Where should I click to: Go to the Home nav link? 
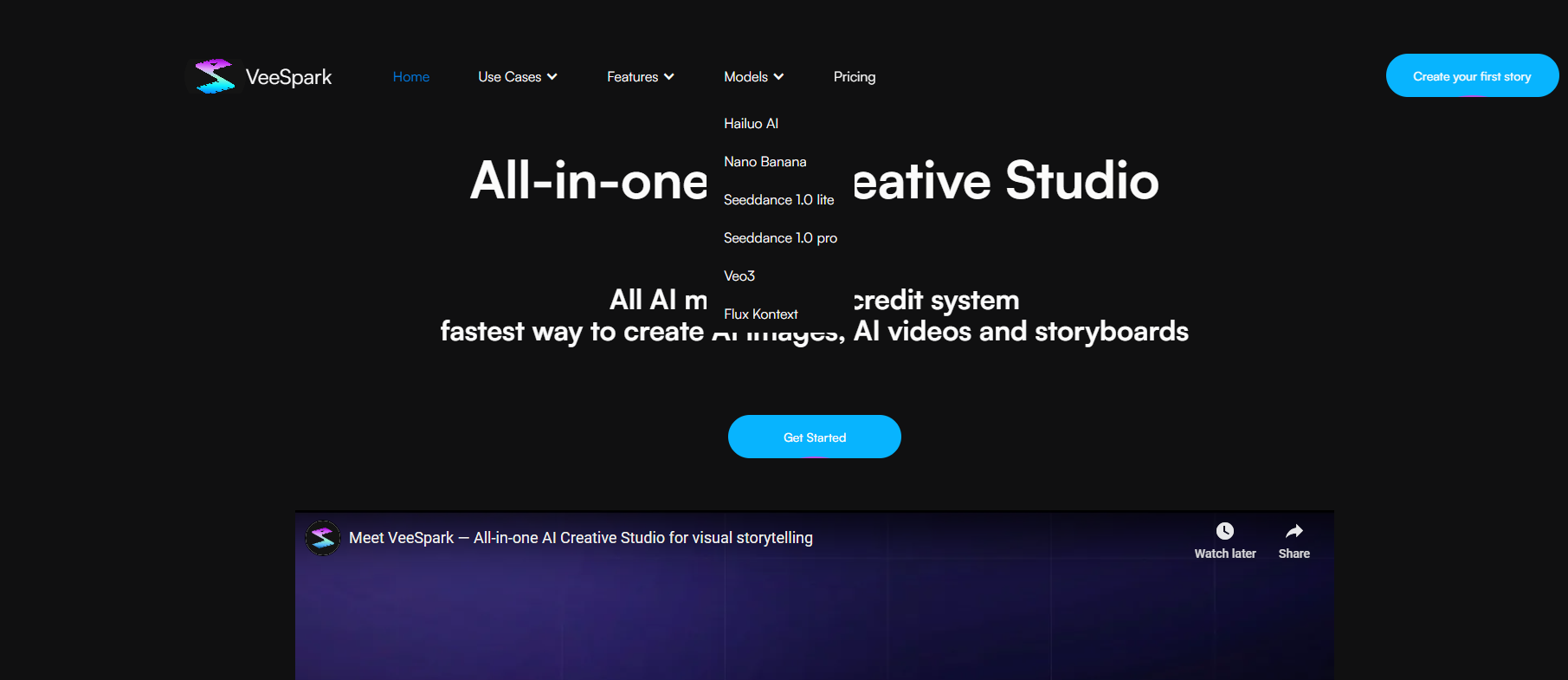pyautogui.click(x=411, y=77)
